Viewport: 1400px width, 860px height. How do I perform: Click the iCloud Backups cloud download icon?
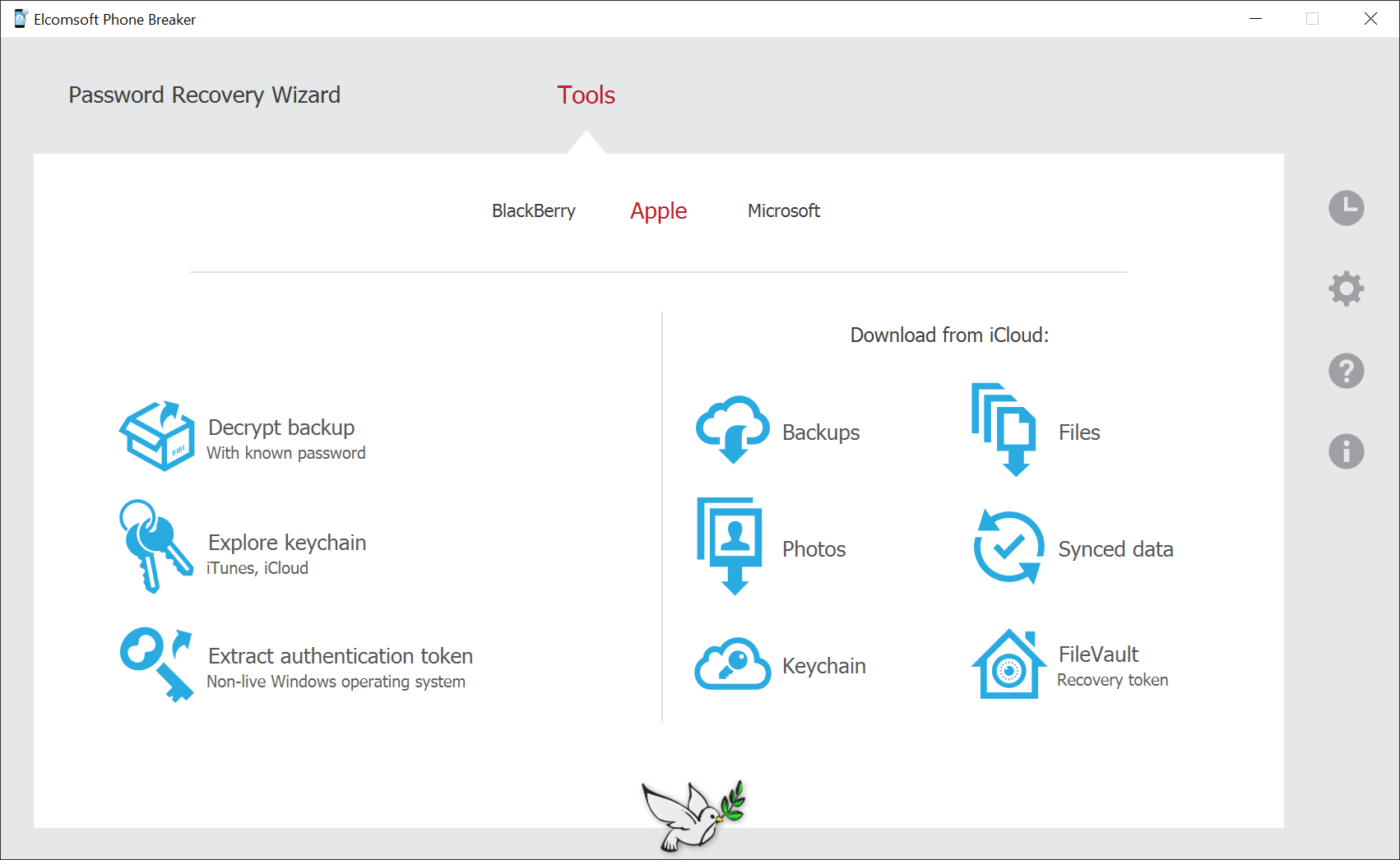[x=733, y=429]
